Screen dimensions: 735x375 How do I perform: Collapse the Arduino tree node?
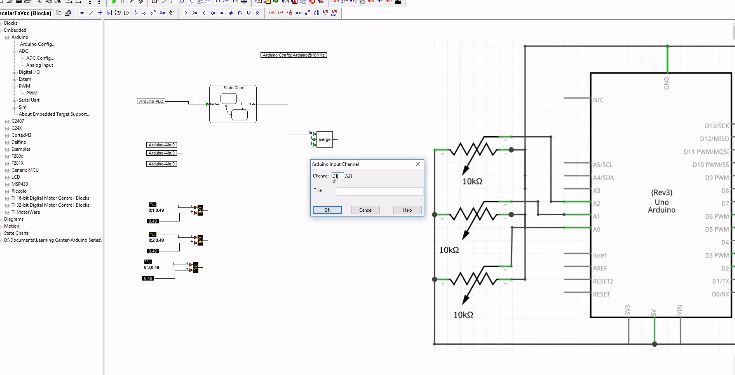click(7, 37)
